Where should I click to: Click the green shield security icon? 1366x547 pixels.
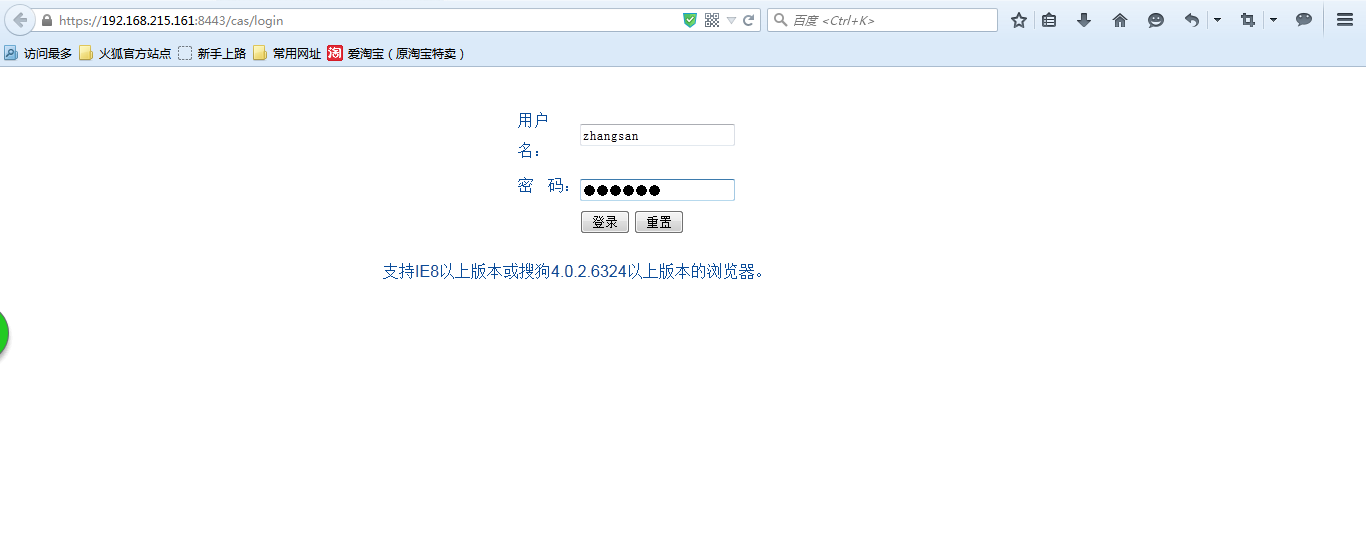690,20
